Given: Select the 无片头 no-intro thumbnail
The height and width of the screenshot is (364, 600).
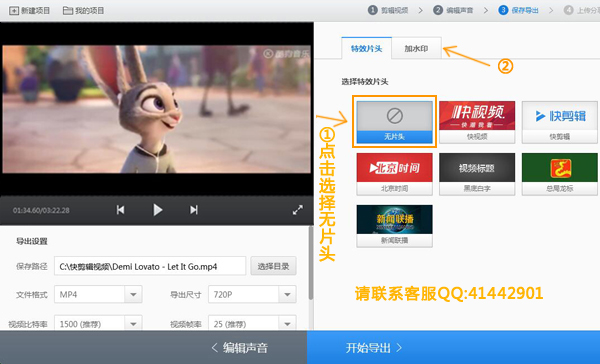Looking at the screenshot, I should (x=395, y=122).
